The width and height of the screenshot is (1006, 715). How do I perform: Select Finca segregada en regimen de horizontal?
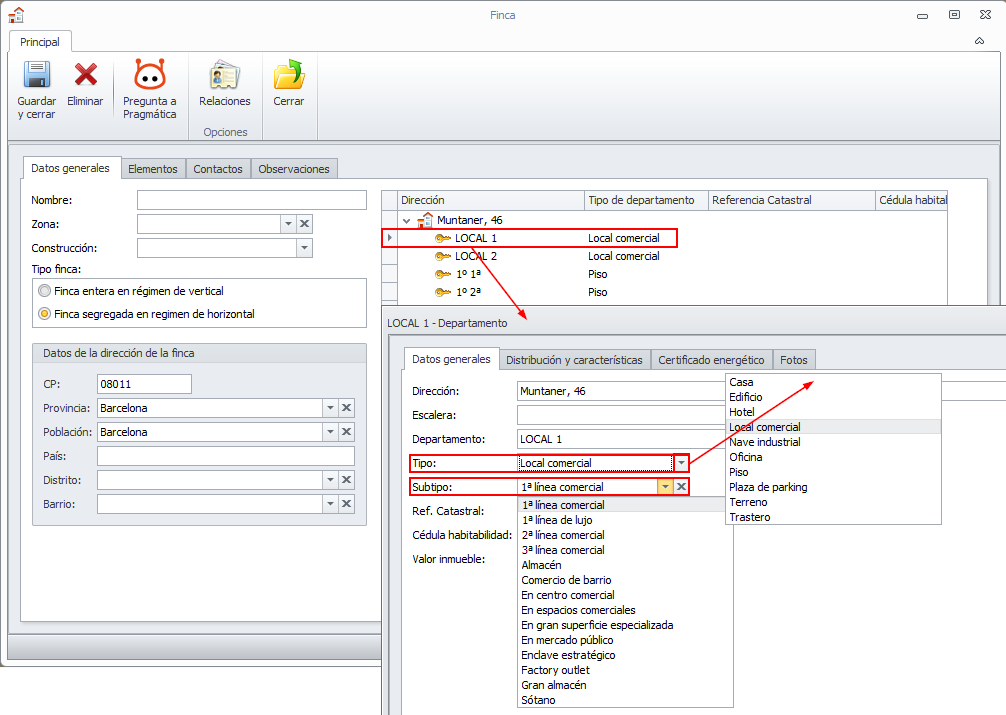(x=44, y=314)
